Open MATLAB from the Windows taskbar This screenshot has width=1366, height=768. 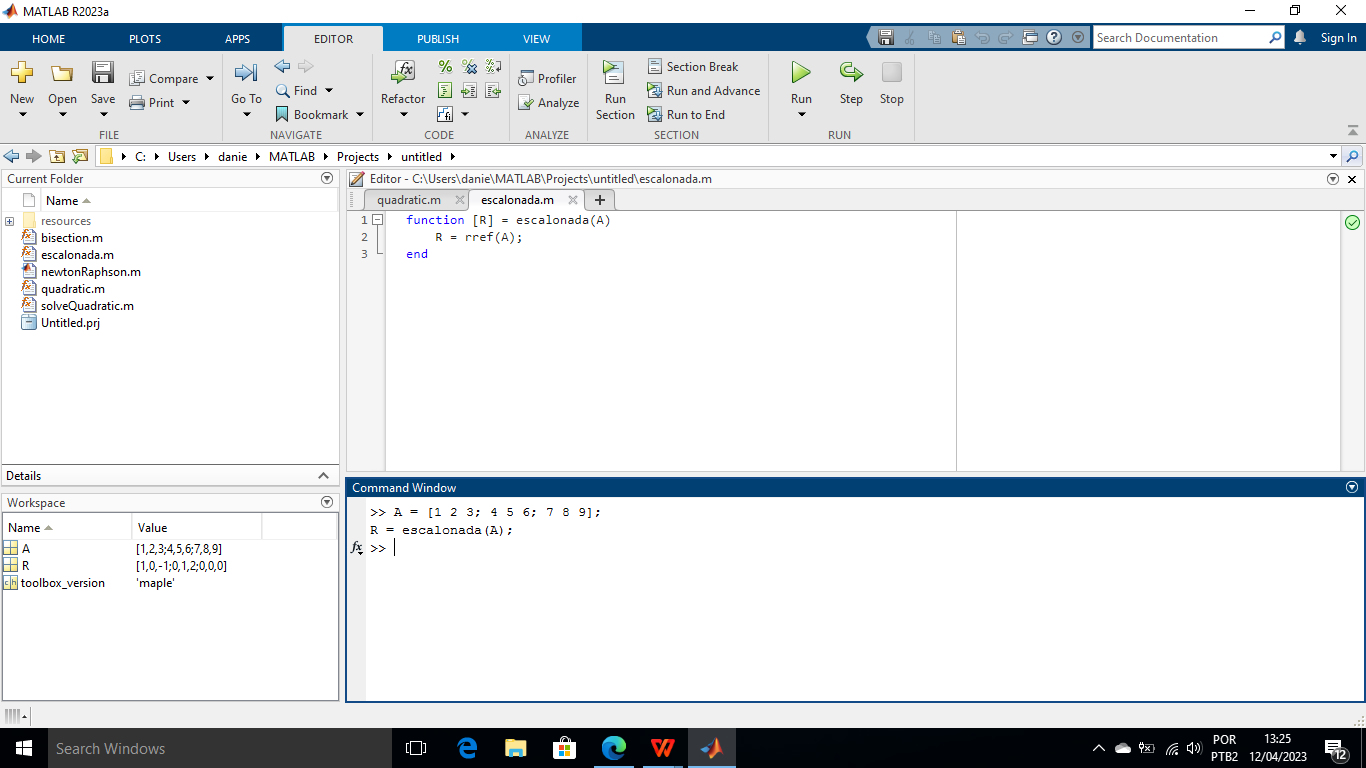[x=711, y=748]
